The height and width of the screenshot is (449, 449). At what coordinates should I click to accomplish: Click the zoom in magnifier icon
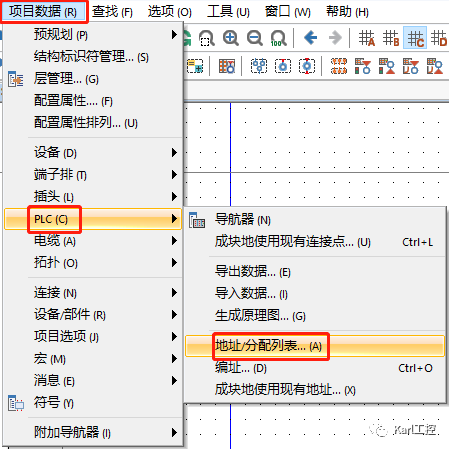231,38
